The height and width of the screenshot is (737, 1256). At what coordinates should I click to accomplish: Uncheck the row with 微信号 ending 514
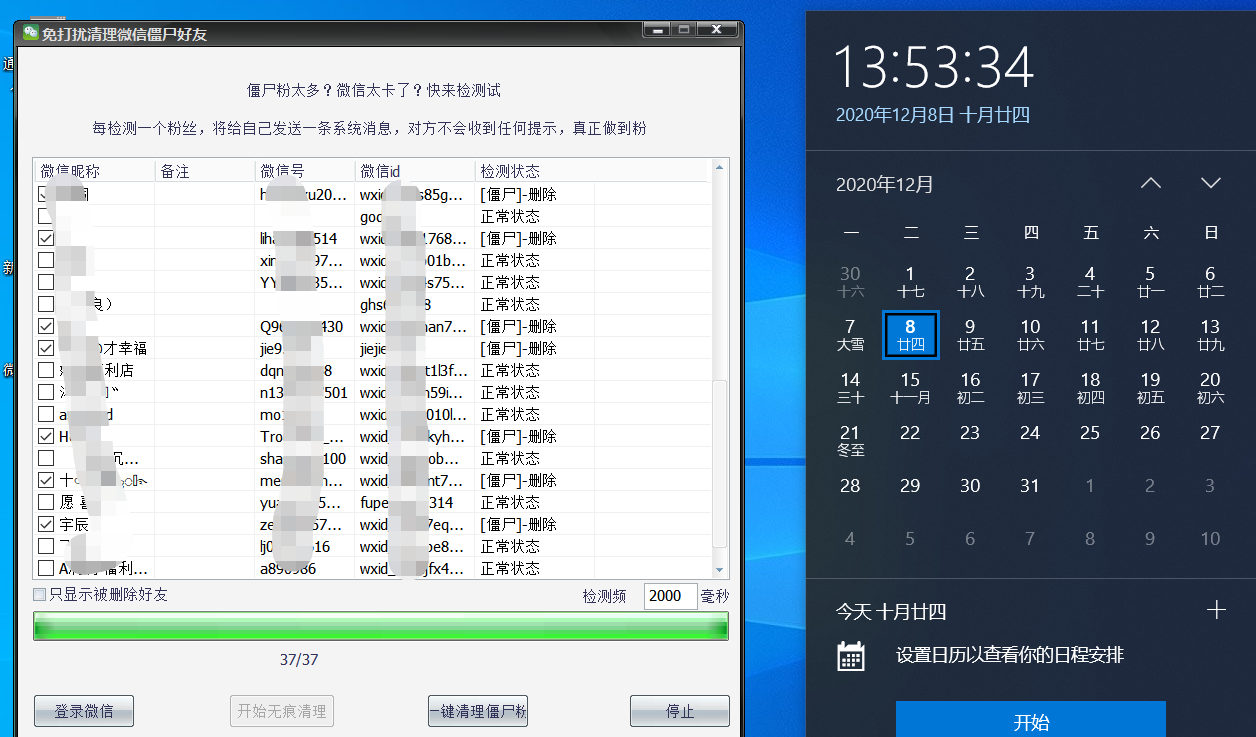tap(46, 239)
